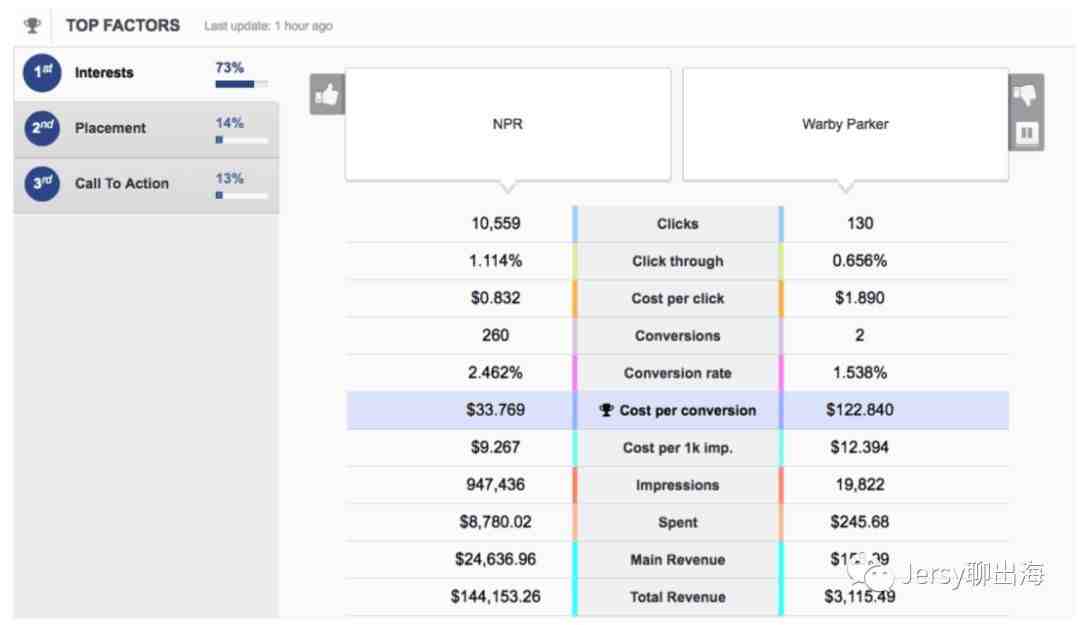Click the 14% Placement percentage
Screen dimensions: 1080x625
[229, 123]
